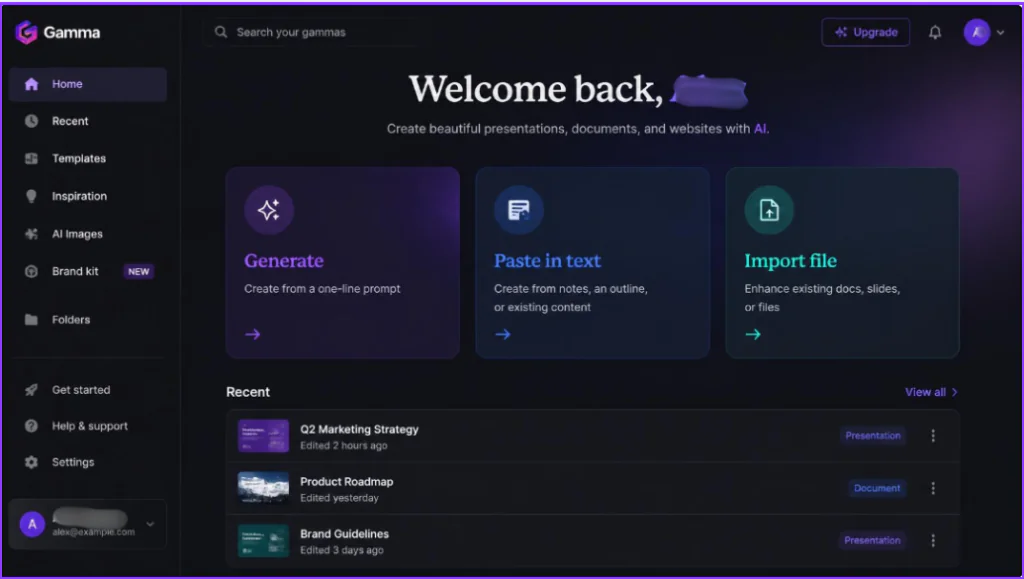Click the Import file card title

791,260
